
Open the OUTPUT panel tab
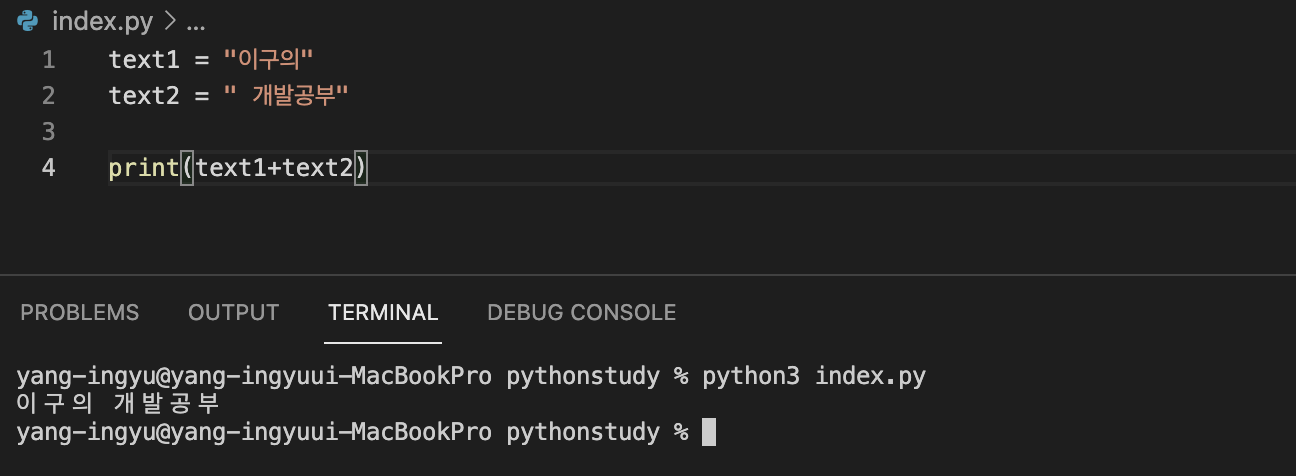[233, 313]
